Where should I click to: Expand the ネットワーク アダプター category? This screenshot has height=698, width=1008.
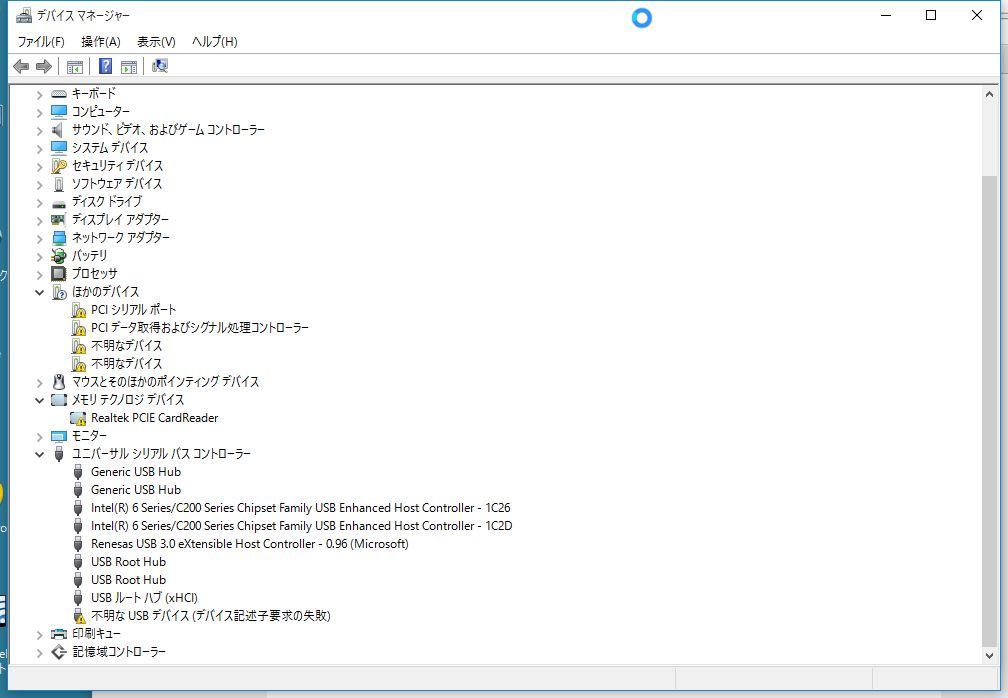click(x=39, y=238)
